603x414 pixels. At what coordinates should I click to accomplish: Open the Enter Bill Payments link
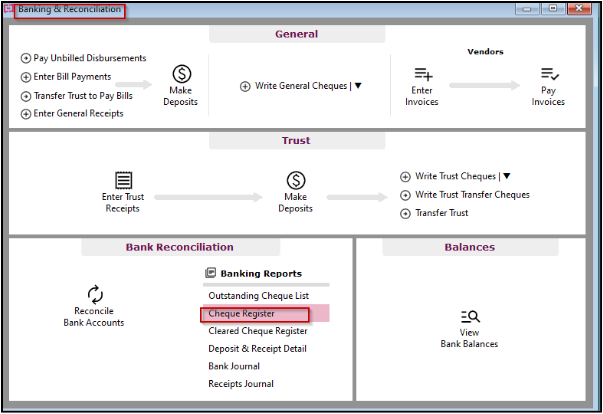[72, 77]
